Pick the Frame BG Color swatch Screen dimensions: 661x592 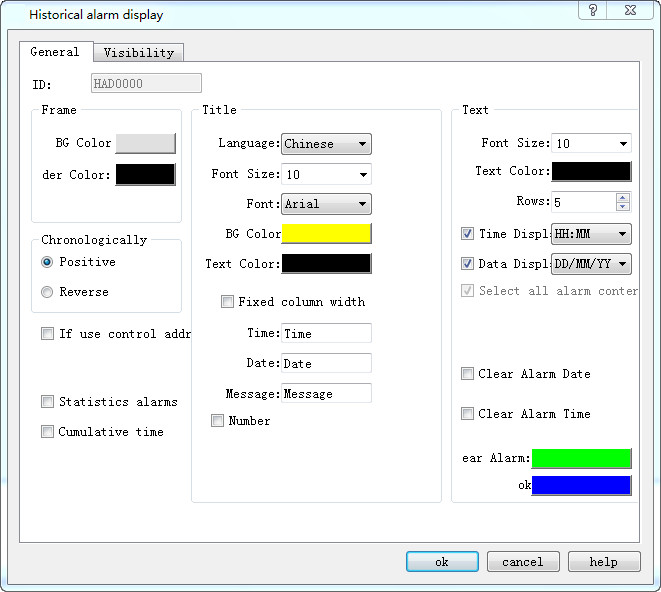[145, 143]
